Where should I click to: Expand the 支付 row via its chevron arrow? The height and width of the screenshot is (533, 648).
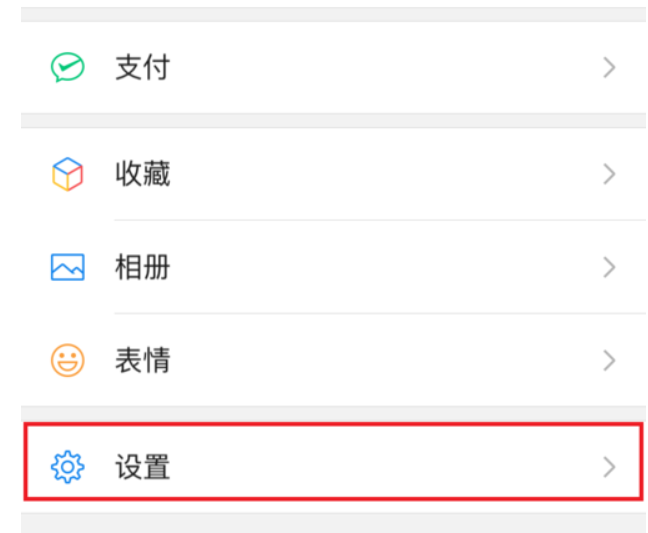[x=609, y=67]
